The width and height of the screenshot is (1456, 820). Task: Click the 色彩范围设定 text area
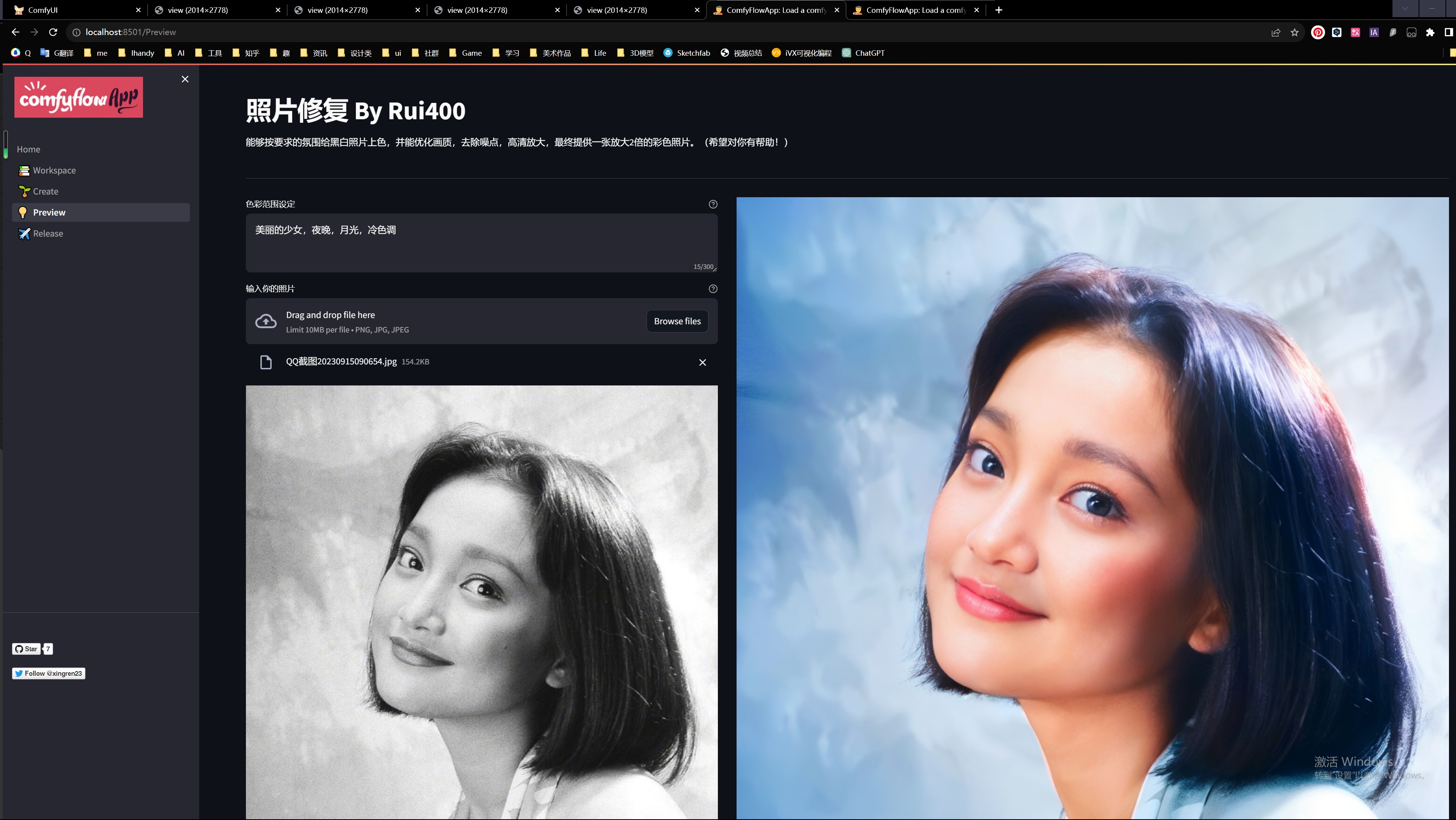pyautogui.click(x=482, y=243)
